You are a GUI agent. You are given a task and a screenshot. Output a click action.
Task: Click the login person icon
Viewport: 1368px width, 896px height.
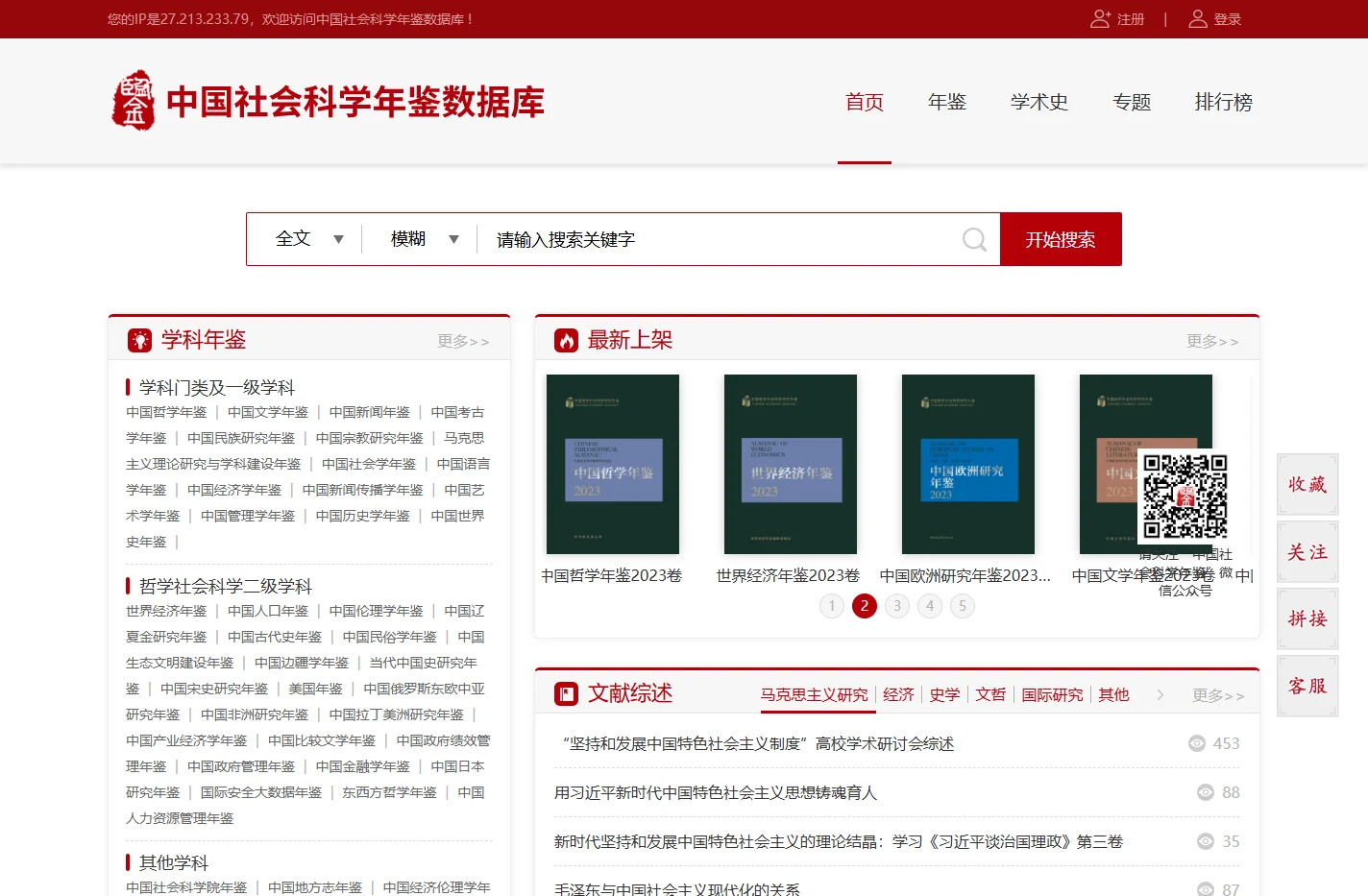(1198, 18)
